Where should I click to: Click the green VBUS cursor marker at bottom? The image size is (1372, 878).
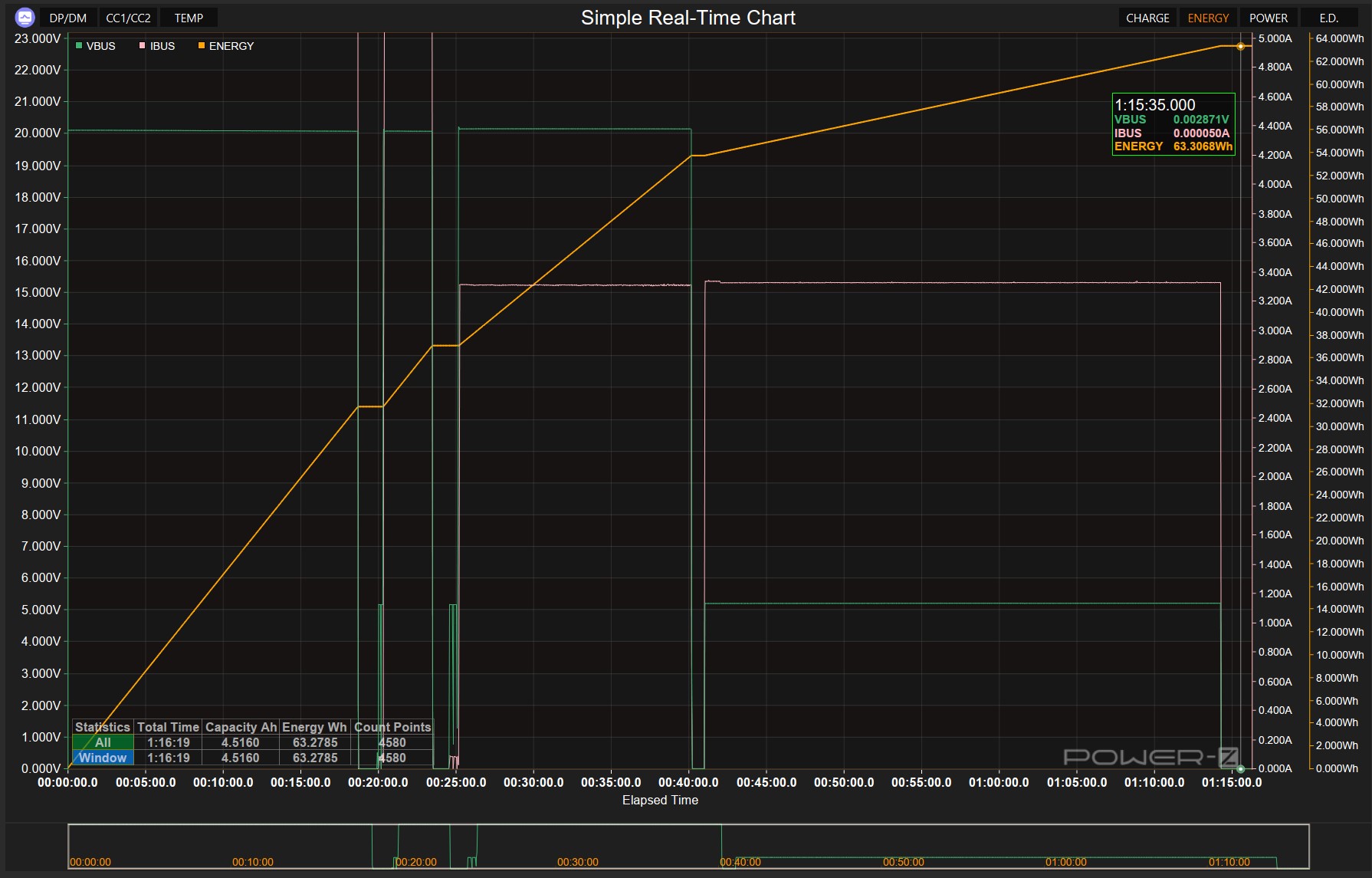click(1240, 768)
